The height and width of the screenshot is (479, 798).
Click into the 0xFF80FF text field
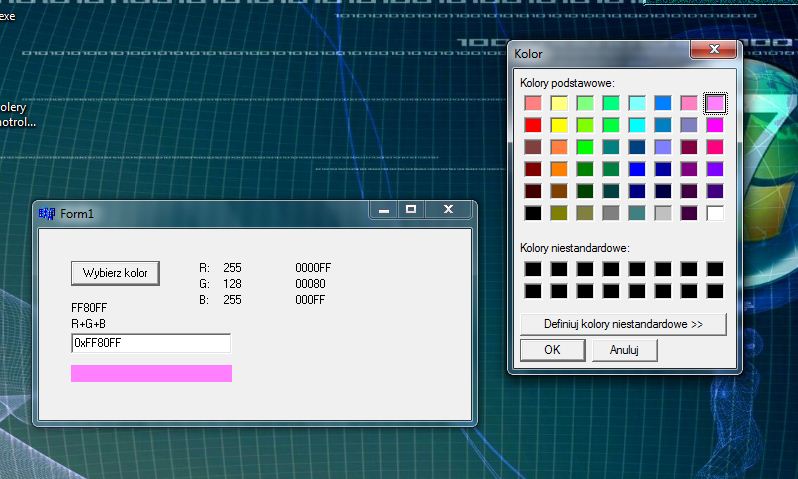click(x=151, y=343)
